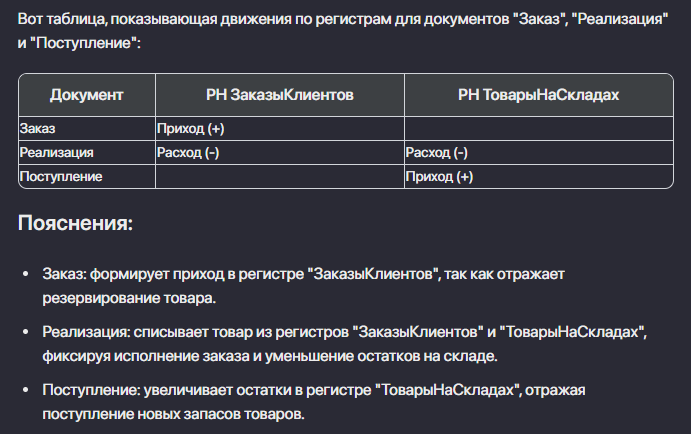
Task: Click the "Заказ" cell in the first column
Action: (x=38, y=129)
